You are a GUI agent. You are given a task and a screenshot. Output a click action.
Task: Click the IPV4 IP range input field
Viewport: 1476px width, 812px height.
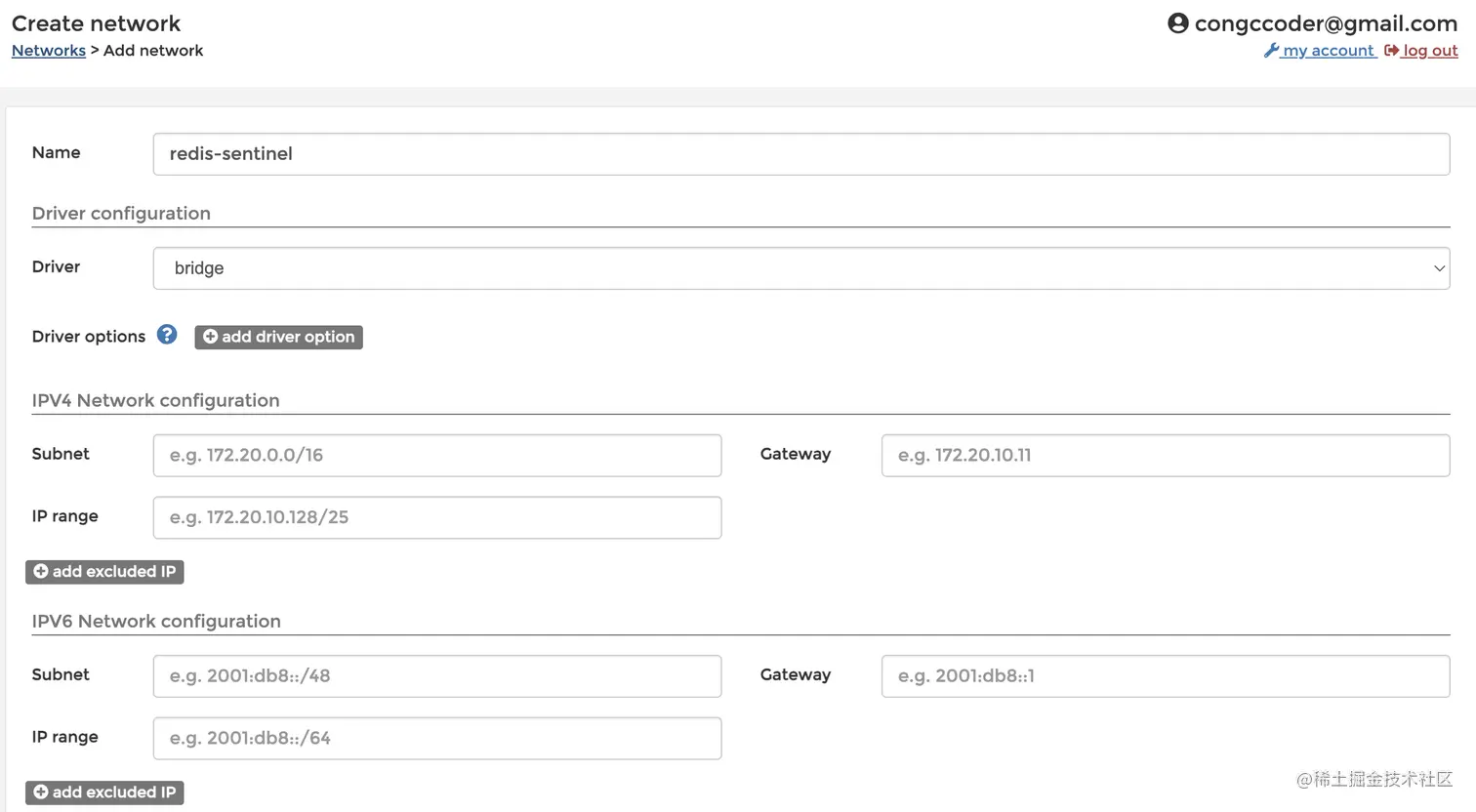pos(437,518)
